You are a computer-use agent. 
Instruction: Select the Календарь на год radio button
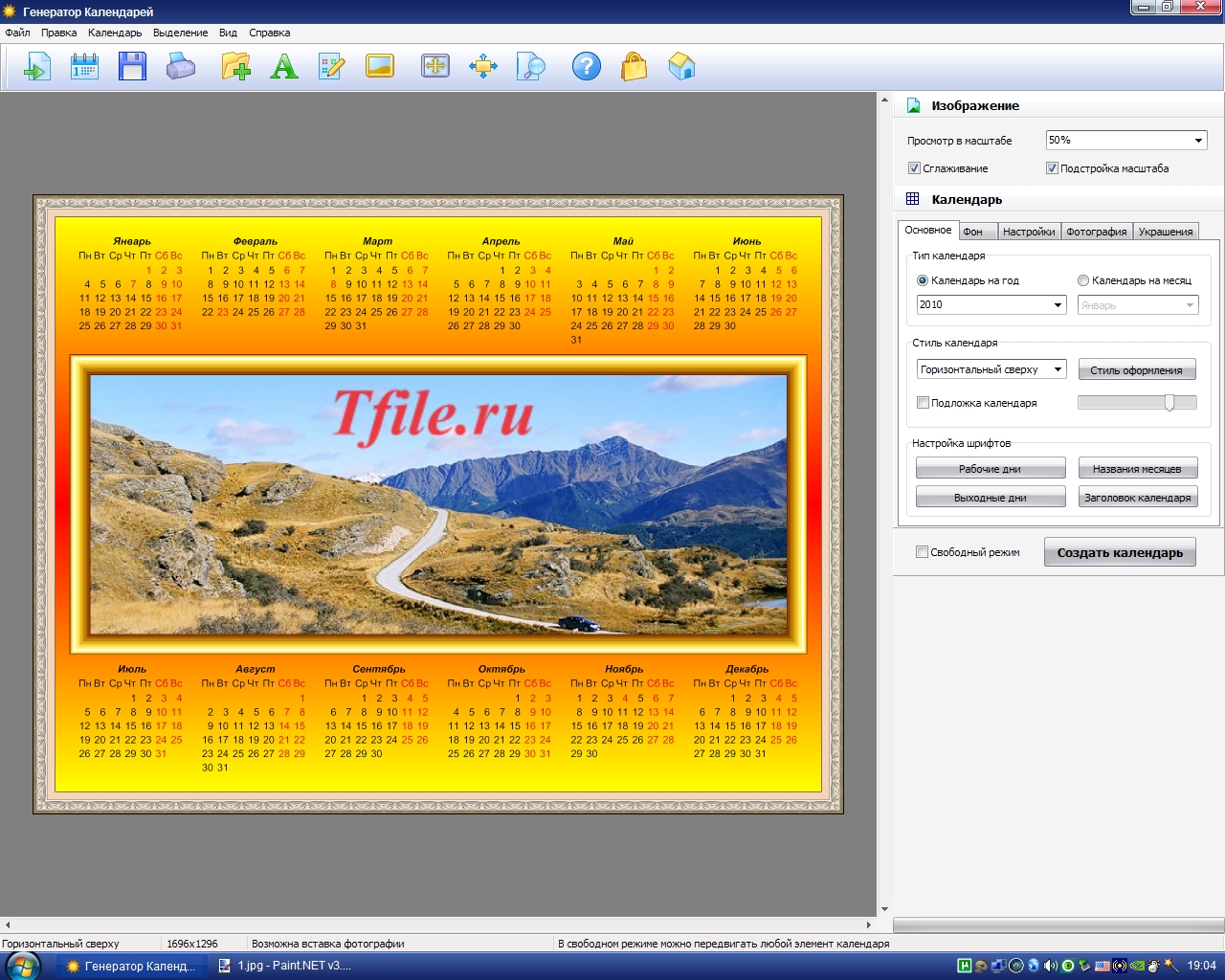pyautogui.click(x=923, y=280)
